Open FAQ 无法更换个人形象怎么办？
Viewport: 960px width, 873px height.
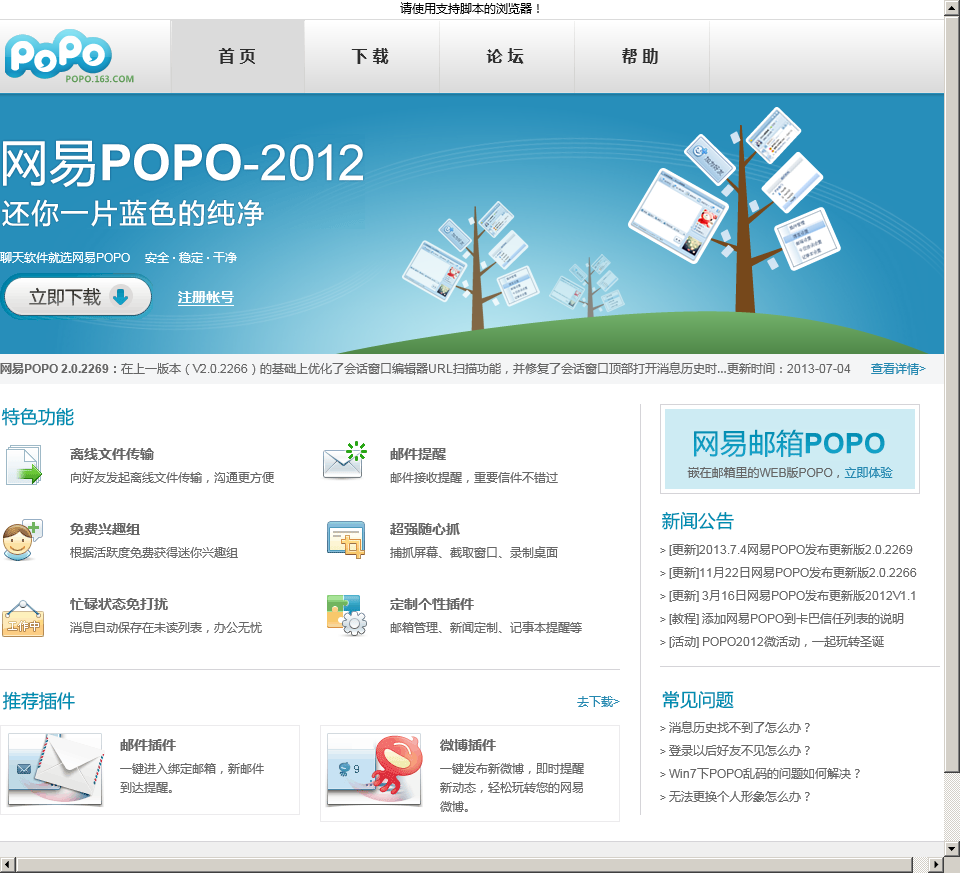click(740, 796)
